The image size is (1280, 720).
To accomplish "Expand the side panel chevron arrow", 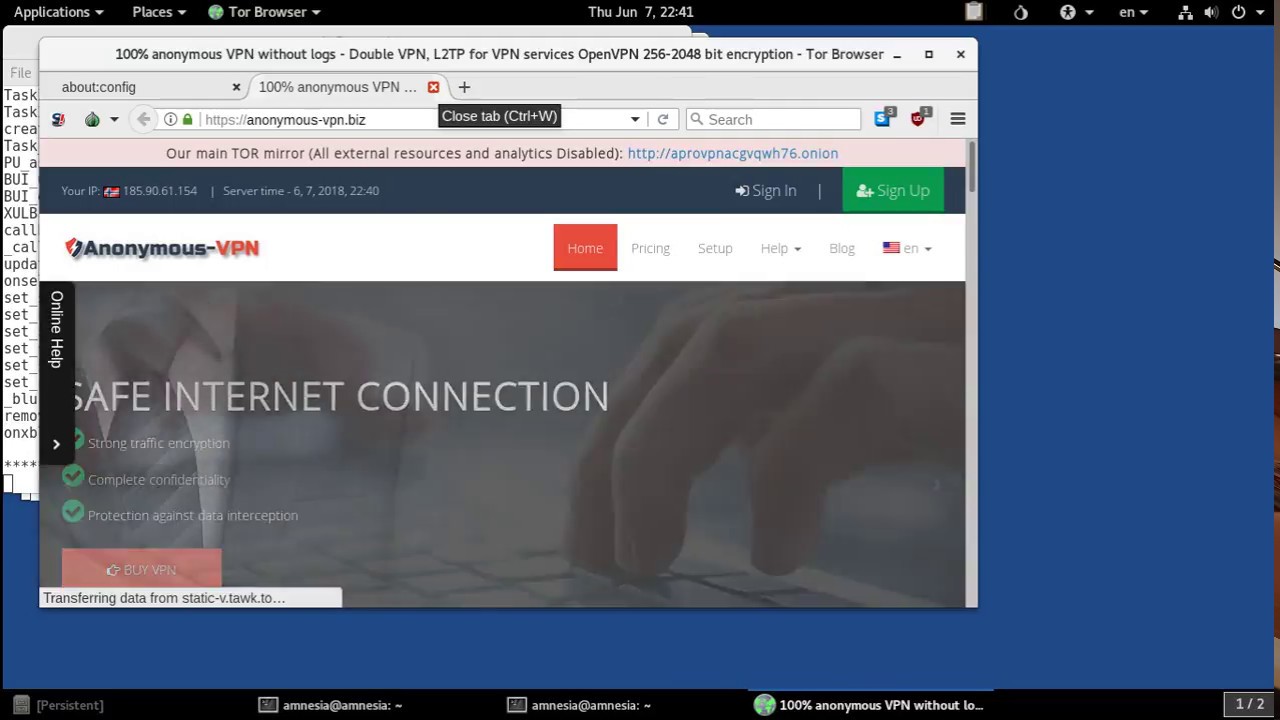I will click(56, 444).
